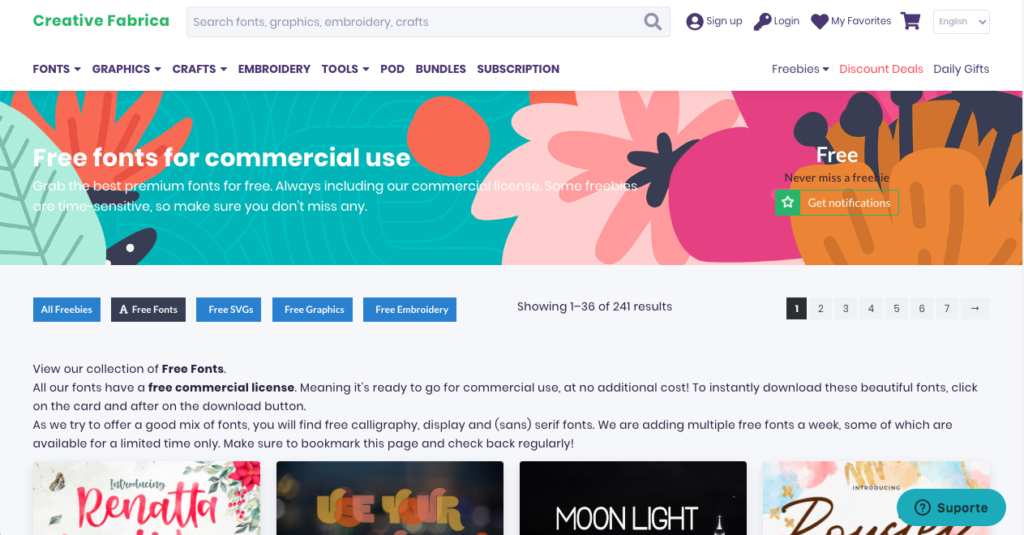Screen dimensions: 1024x535
Task: Click Get notifications button
Action: coord(837,203)
